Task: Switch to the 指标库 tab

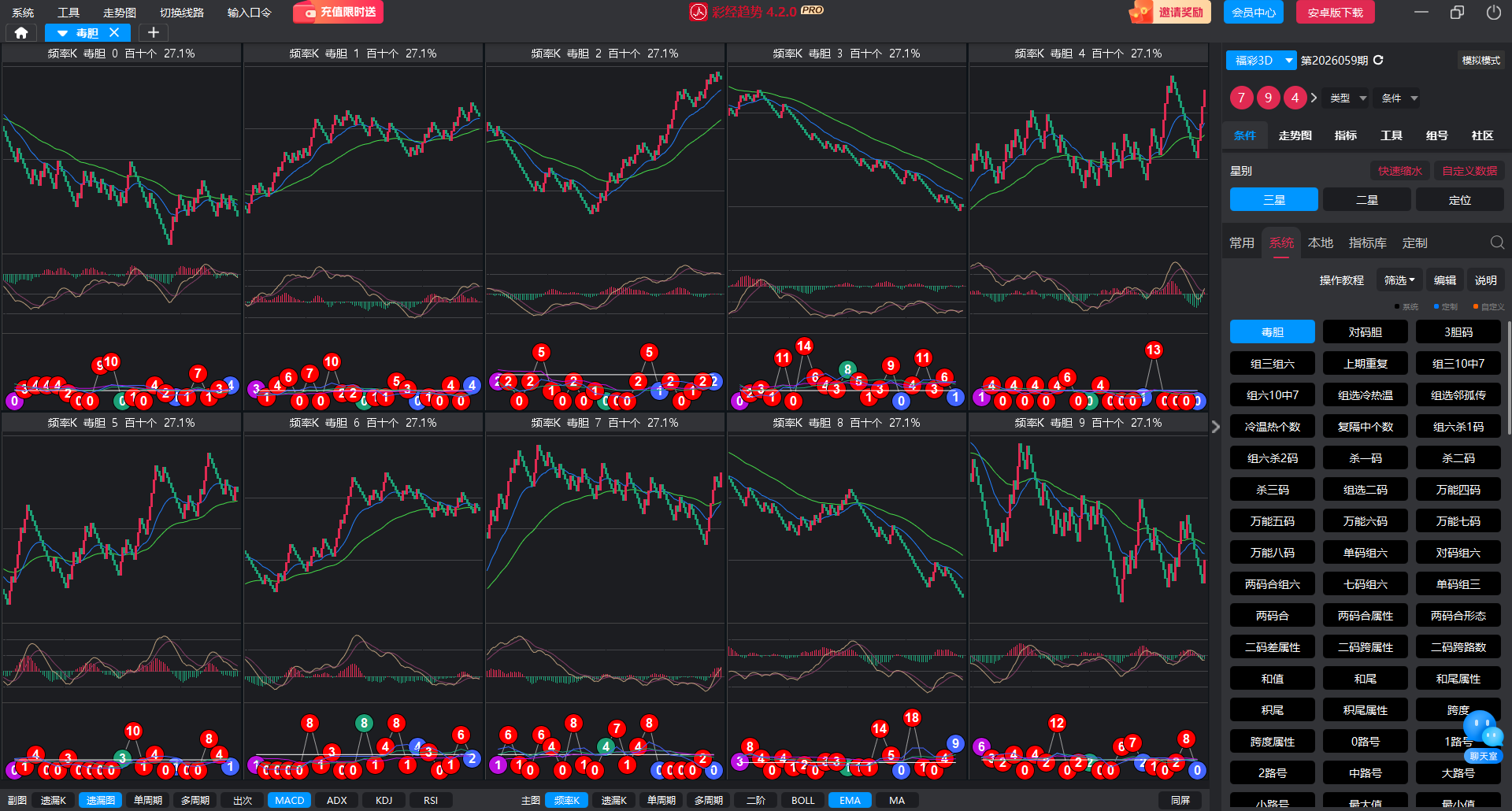Action: (x=1367, y=243)
